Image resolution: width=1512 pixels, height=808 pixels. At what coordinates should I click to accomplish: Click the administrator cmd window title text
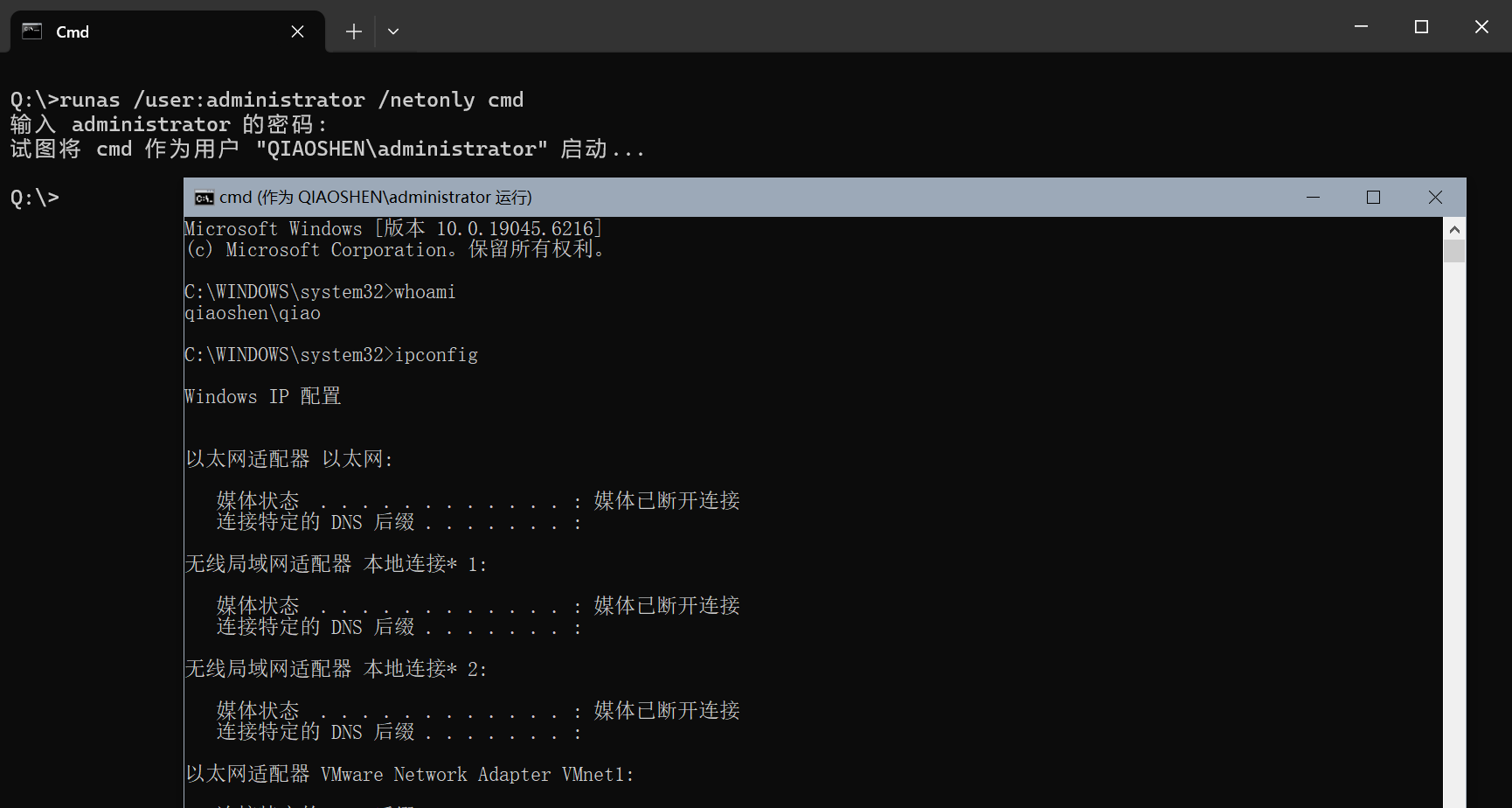(x=375, y=198)
